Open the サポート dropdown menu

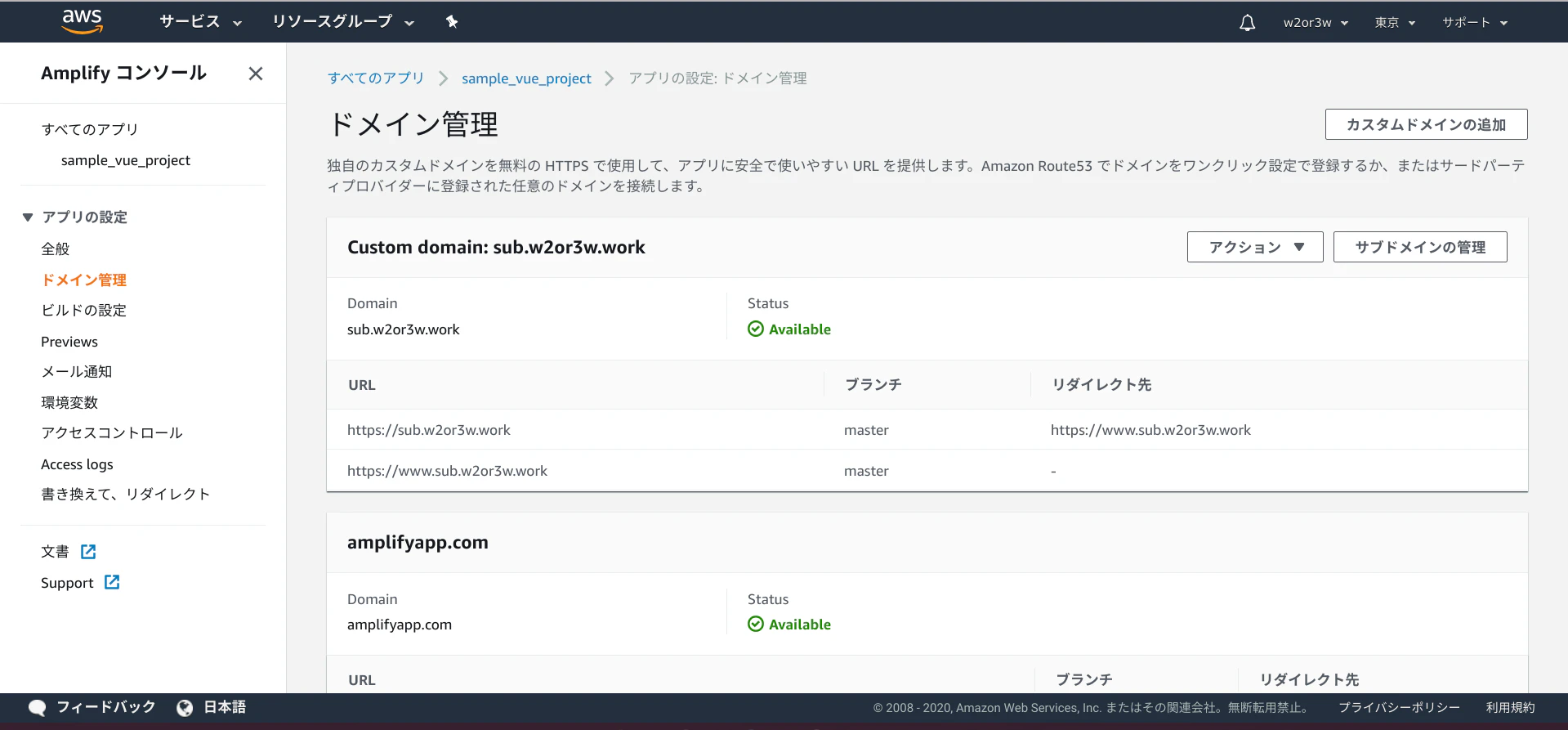tap(1475, 22)
